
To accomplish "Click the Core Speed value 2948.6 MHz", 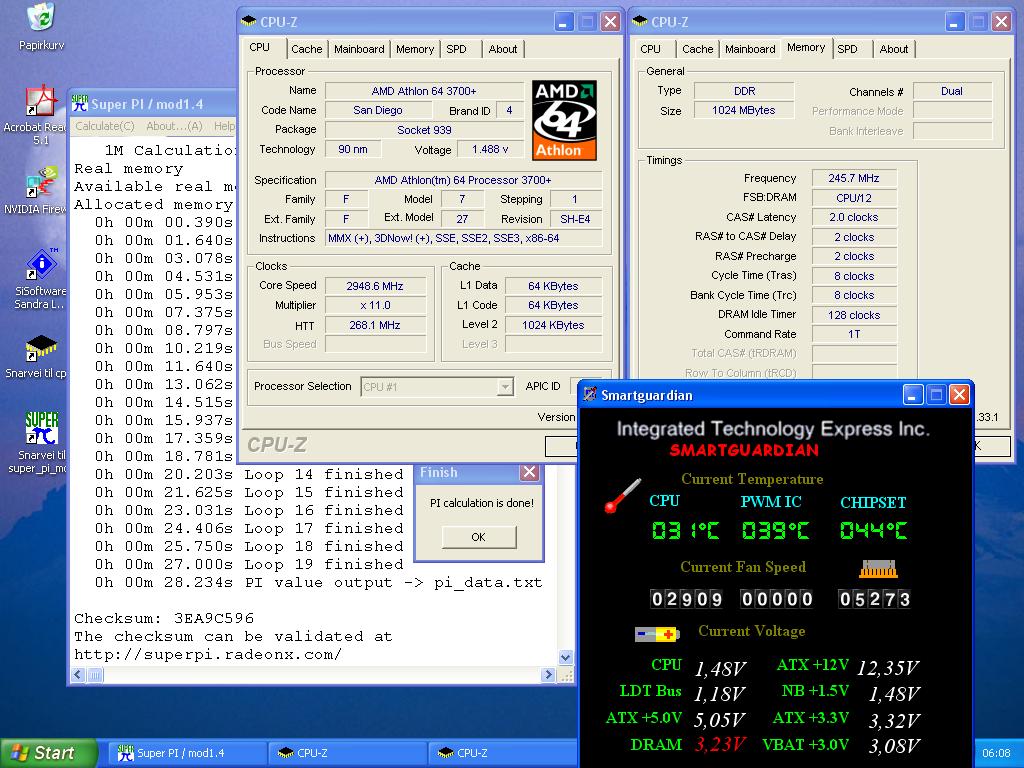I will click(375, 286).
